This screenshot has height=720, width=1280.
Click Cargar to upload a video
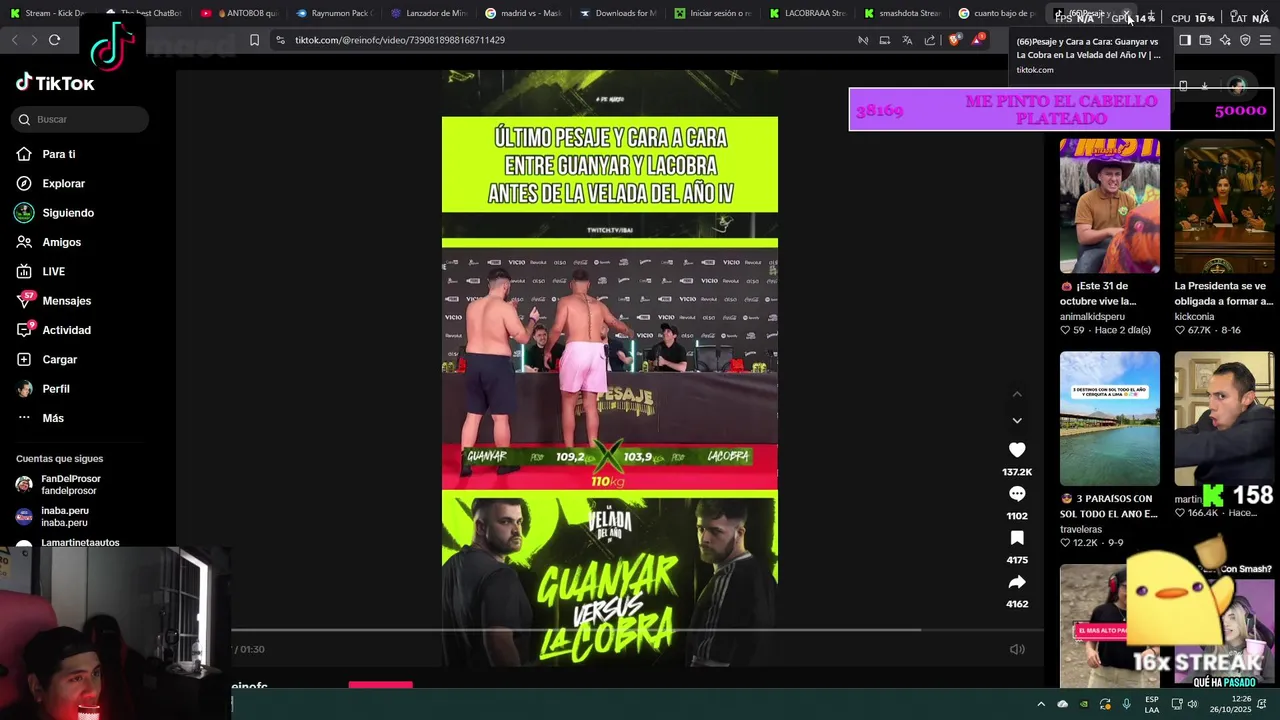(59, 359)
